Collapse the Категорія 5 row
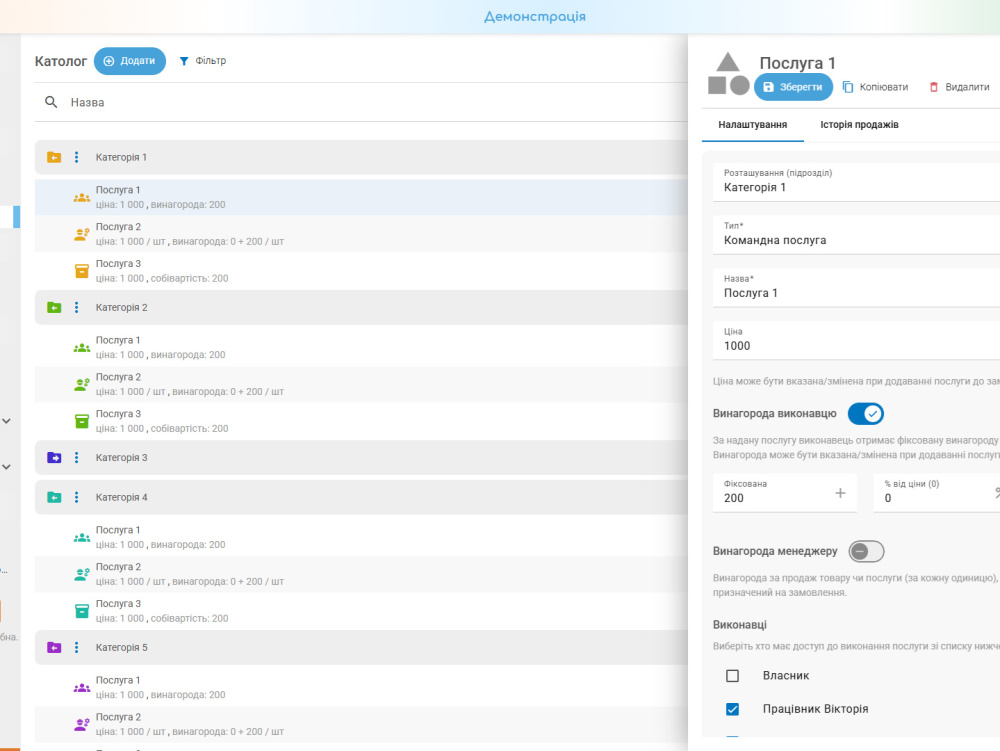The width and height of the screenshot is (1000, 751). point(361,648)
